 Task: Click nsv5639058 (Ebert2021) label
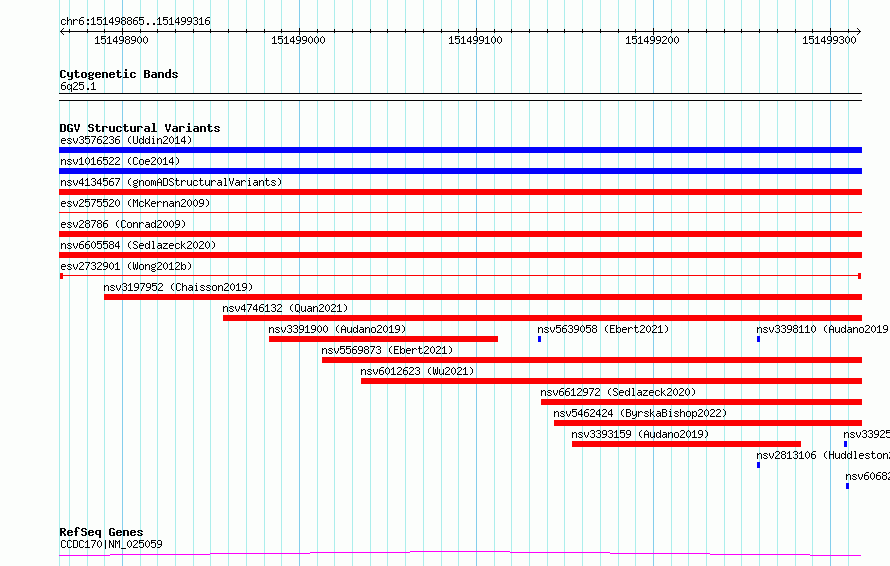tap(603, 329)
